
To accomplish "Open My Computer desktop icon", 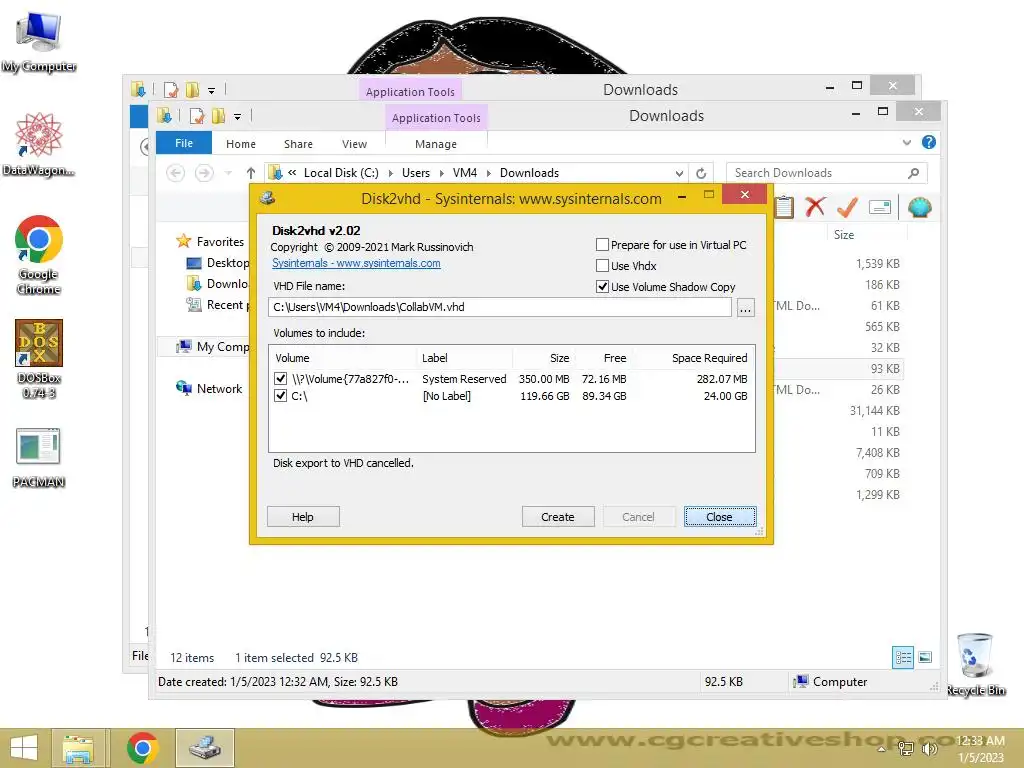I will [39, 40].
